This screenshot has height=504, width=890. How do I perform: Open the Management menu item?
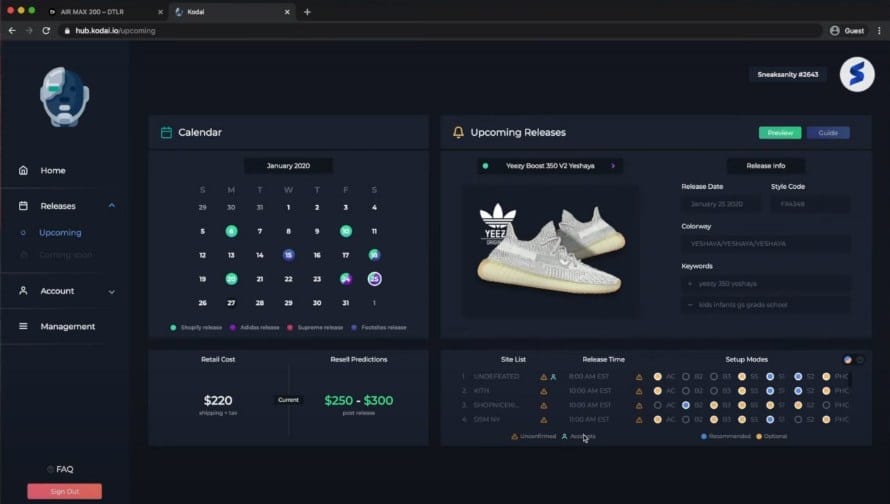click(x=68, y=326)
